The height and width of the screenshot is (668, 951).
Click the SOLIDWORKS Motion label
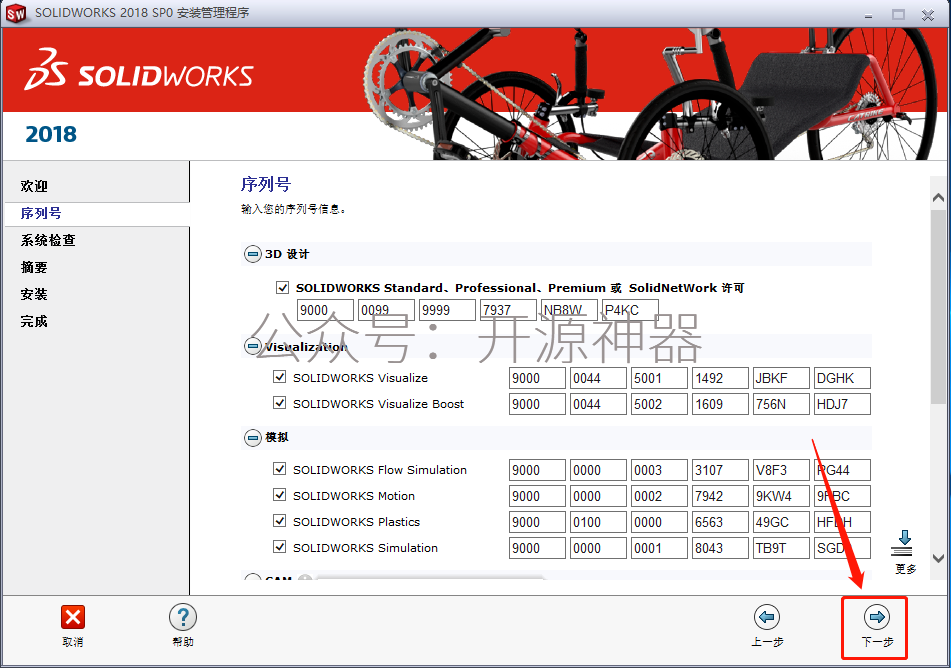(354, 496)
